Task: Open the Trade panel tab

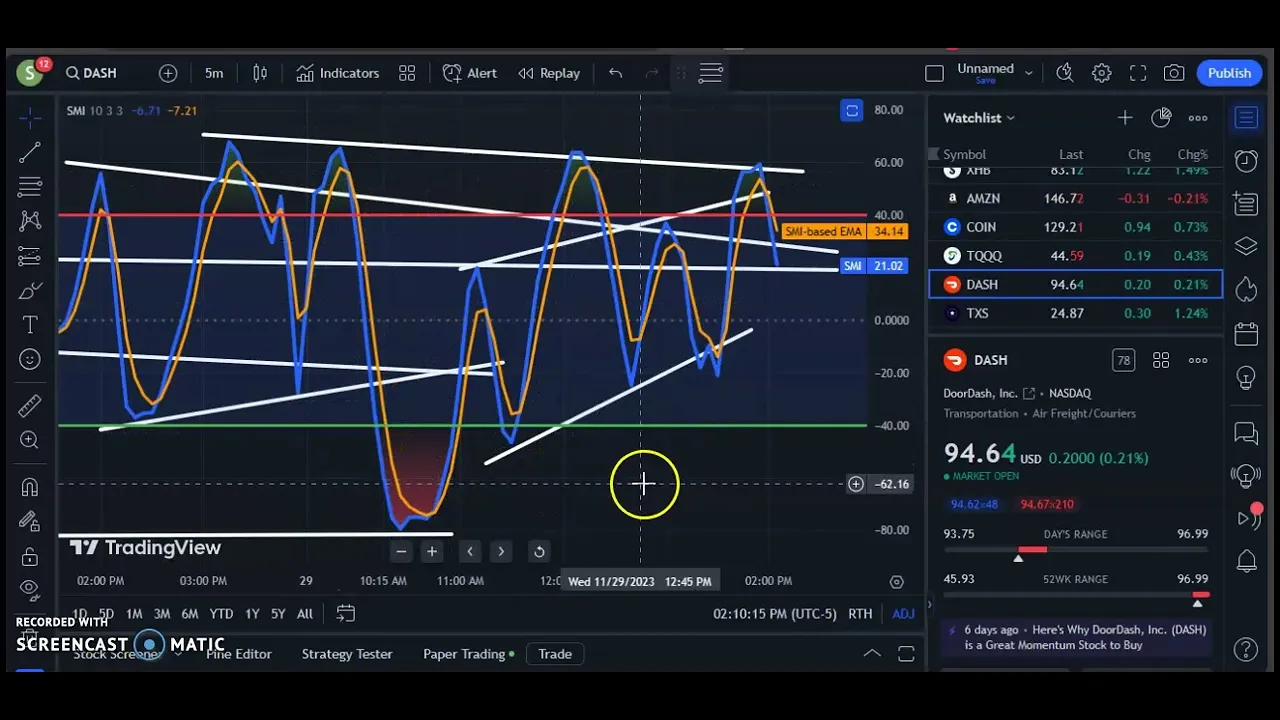Action: 555,654
